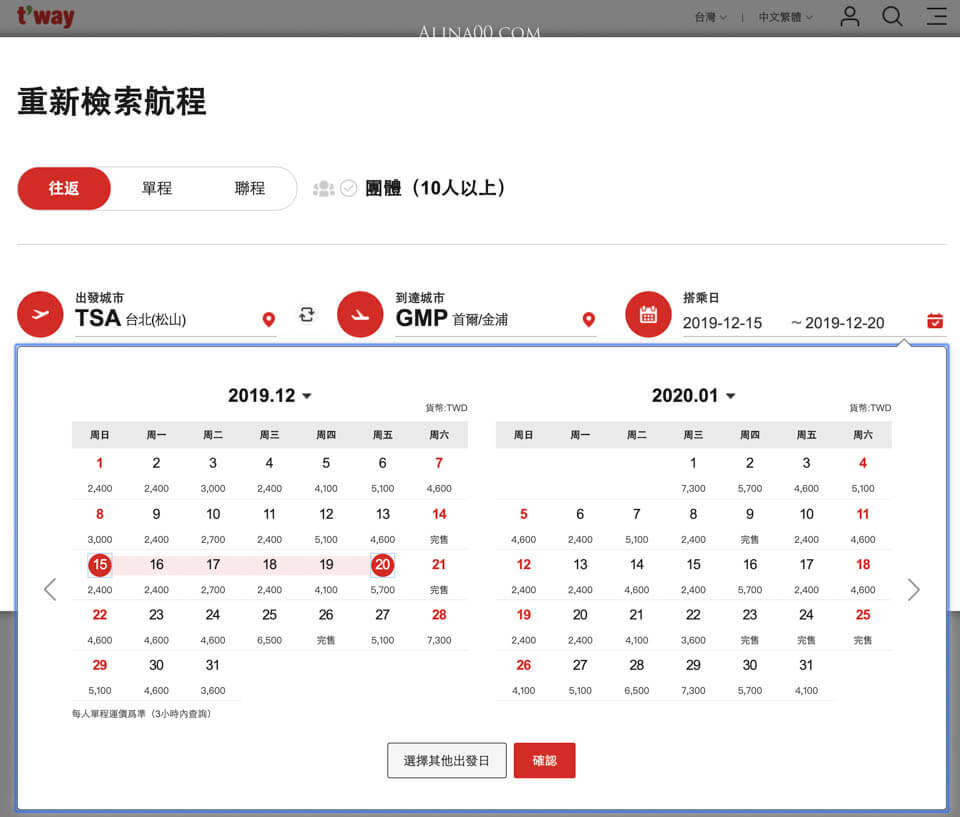
Task: Click arrival city location pin icon
Action: click(588, 319)
